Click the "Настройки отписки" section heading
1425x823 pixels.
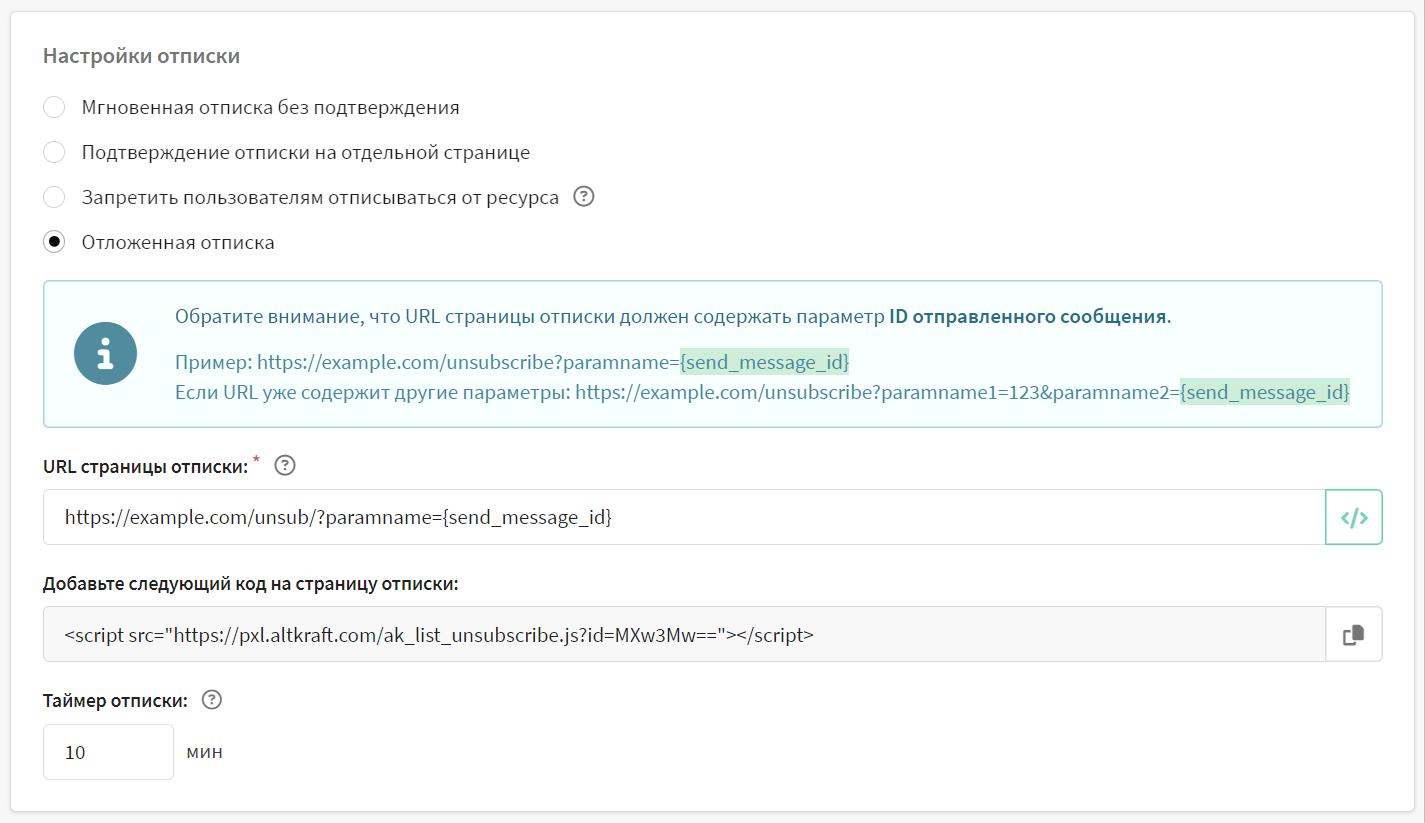click(141, 56)
